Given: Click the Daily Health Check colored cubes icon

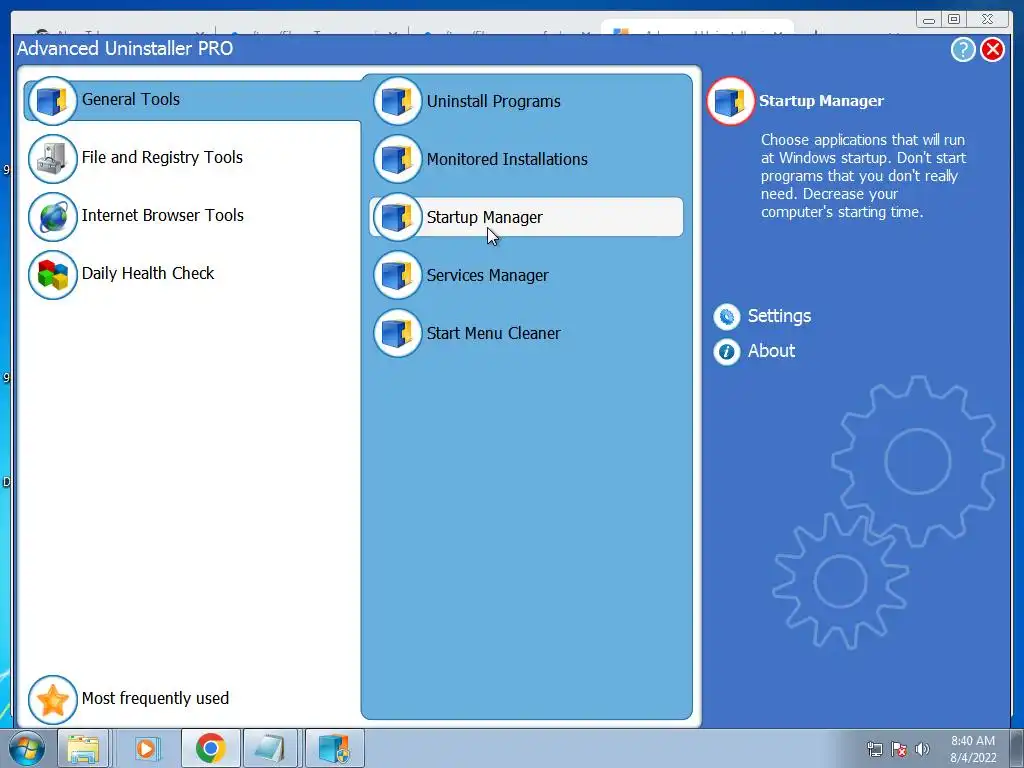Looking at the screenshot, I should tap(52, 275).
